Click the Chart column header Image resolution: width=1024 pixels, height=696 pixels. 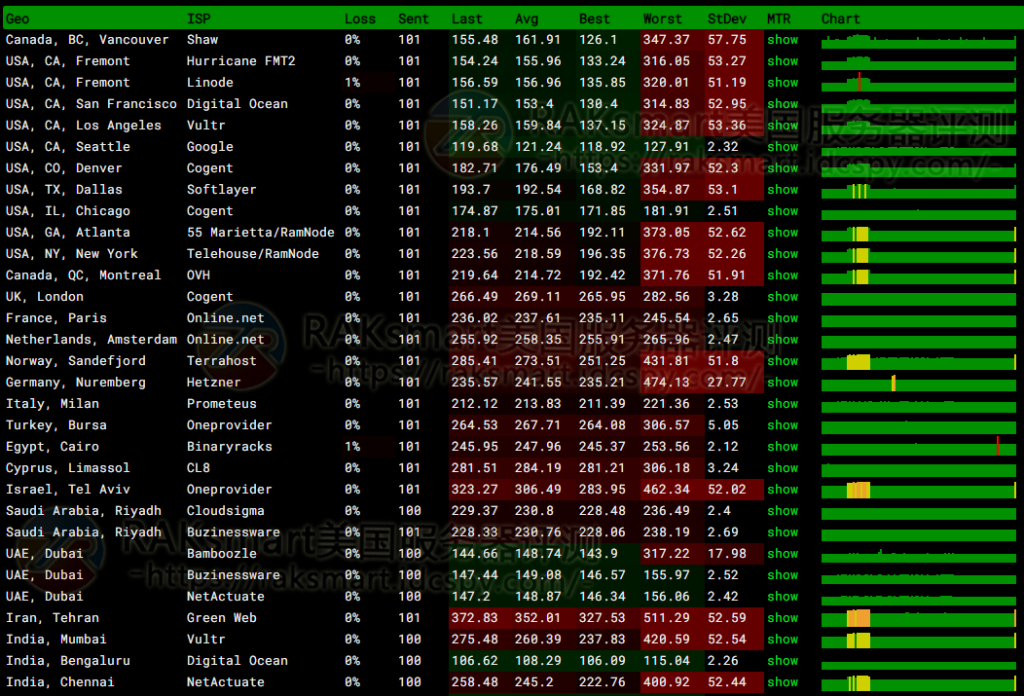(840, 19)
